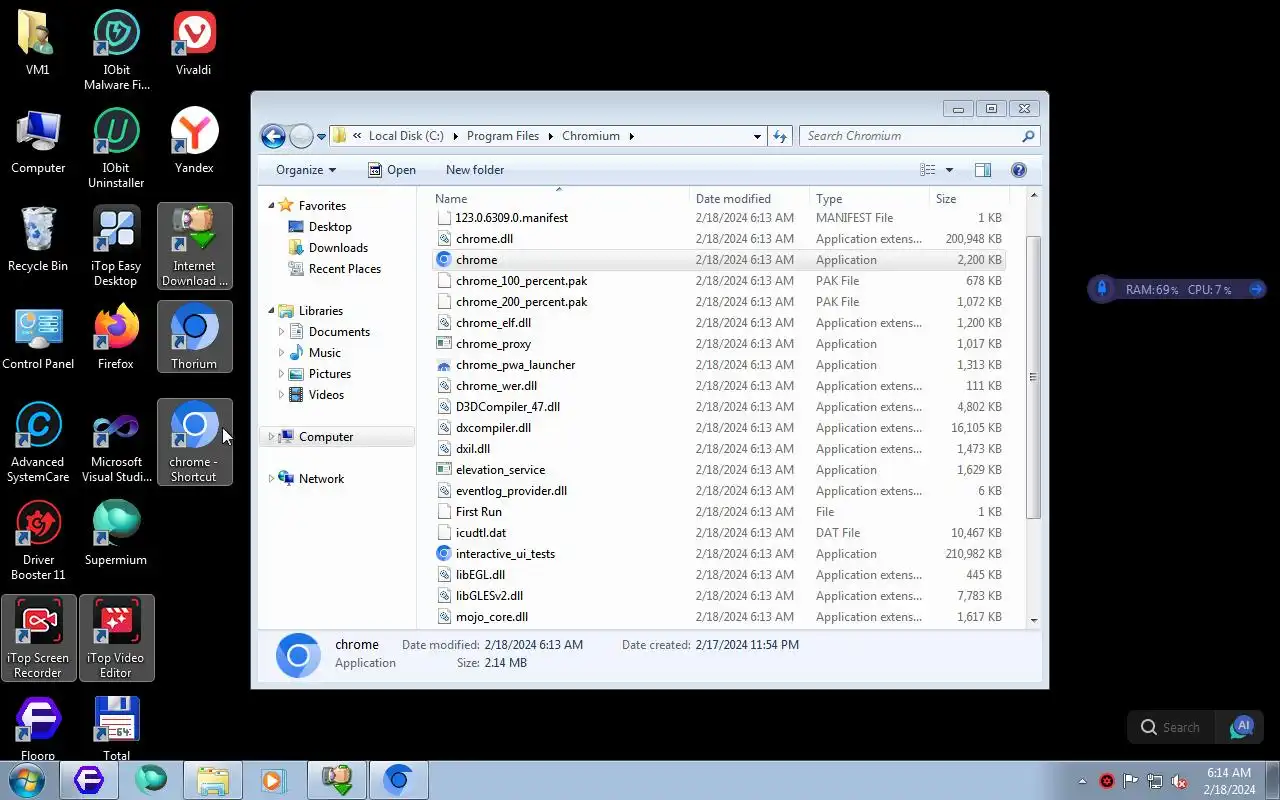Click the New folder toolbar button

(475, 170)
